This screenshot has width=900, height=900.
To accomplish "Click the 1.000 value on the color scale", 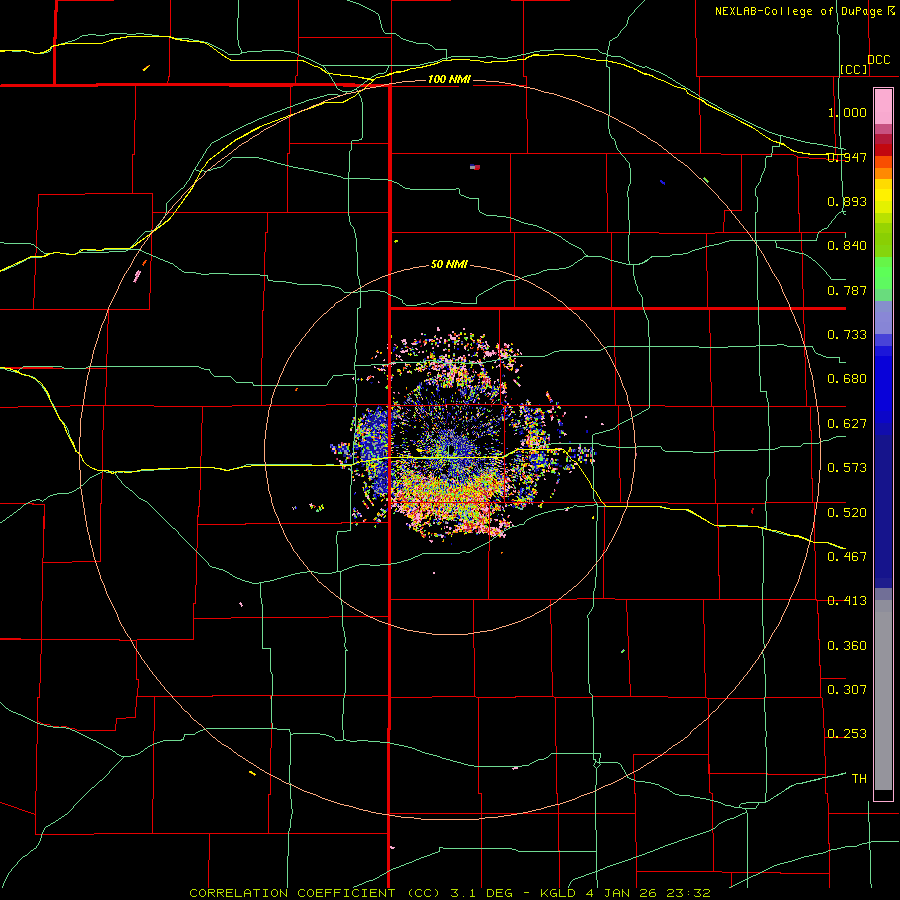I will coord(847,112).
